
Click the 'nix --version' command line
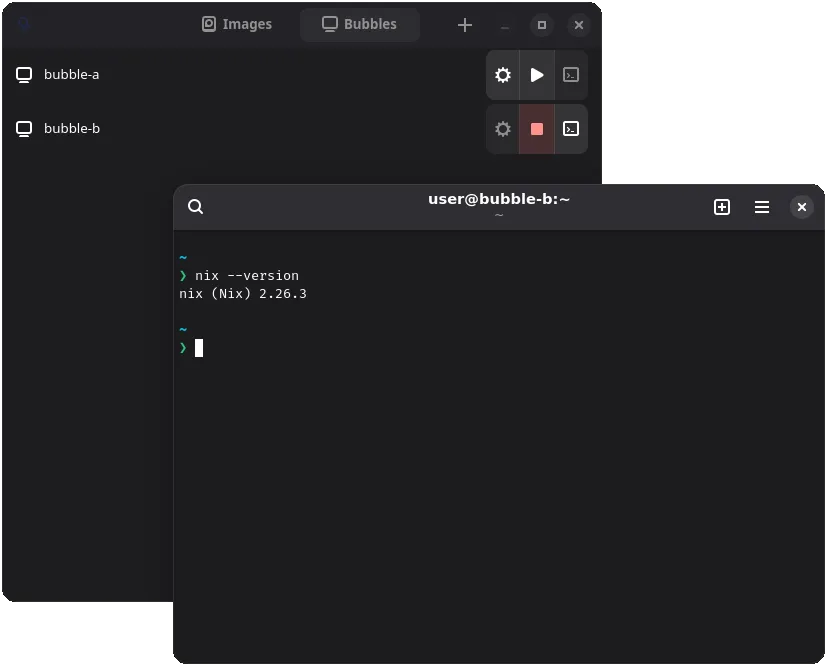tap(246, 276)
